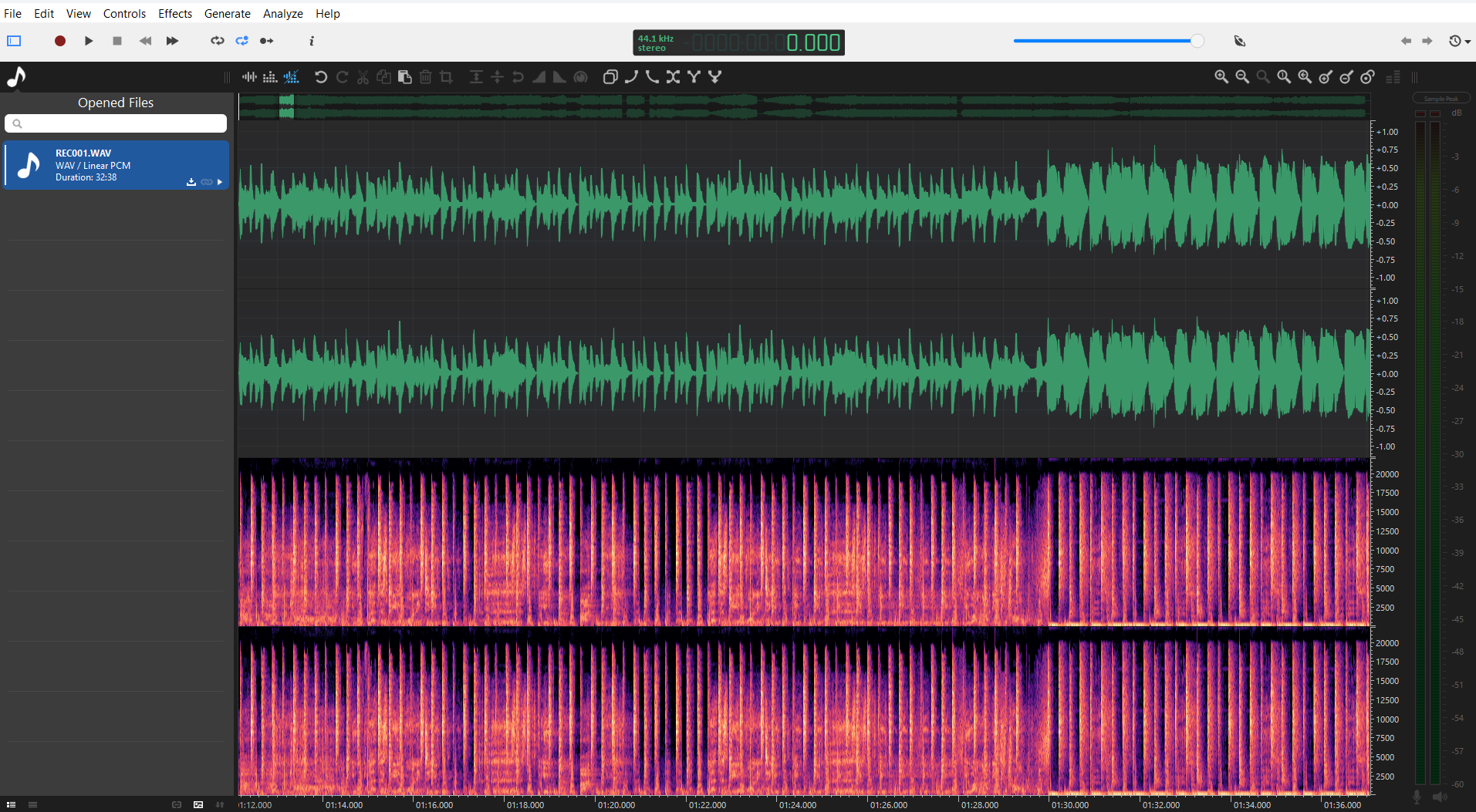1476x812 pixels.
Task: Toggle the grey loop playback icon
Action: pyautogui.click(x=218, y=41)
